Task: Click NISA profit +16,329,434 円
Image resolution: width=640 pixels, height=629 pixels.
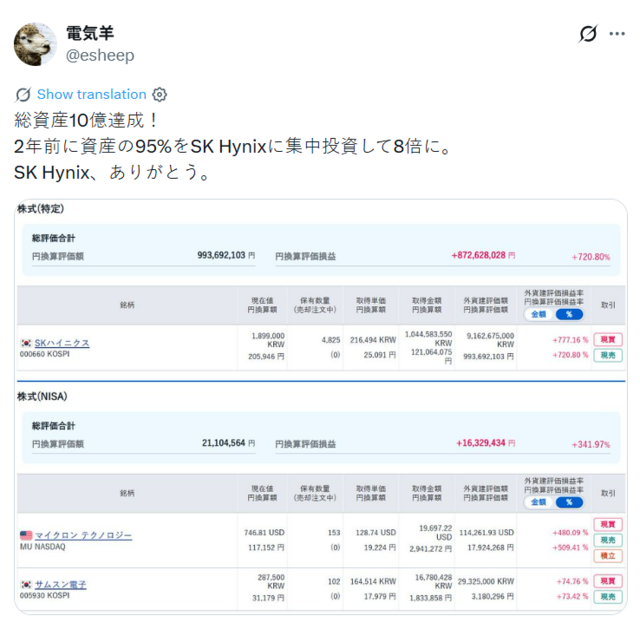Action: tap(486, 443)
